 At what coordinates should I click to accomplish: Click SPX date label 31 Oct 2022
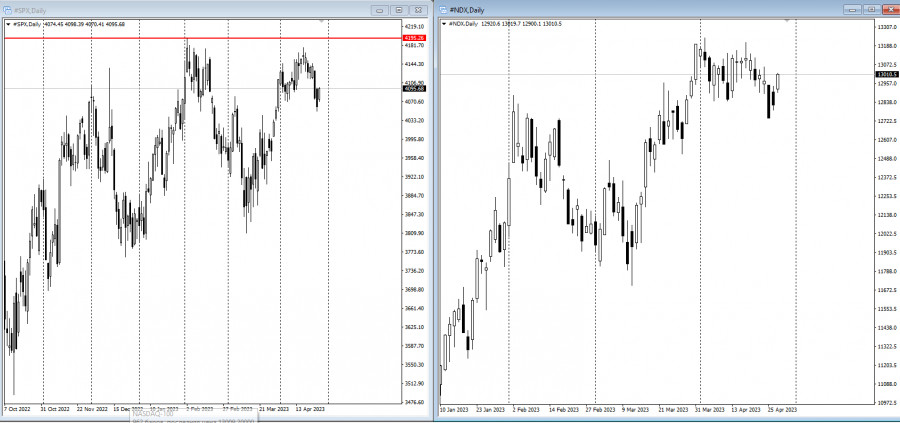57,410
